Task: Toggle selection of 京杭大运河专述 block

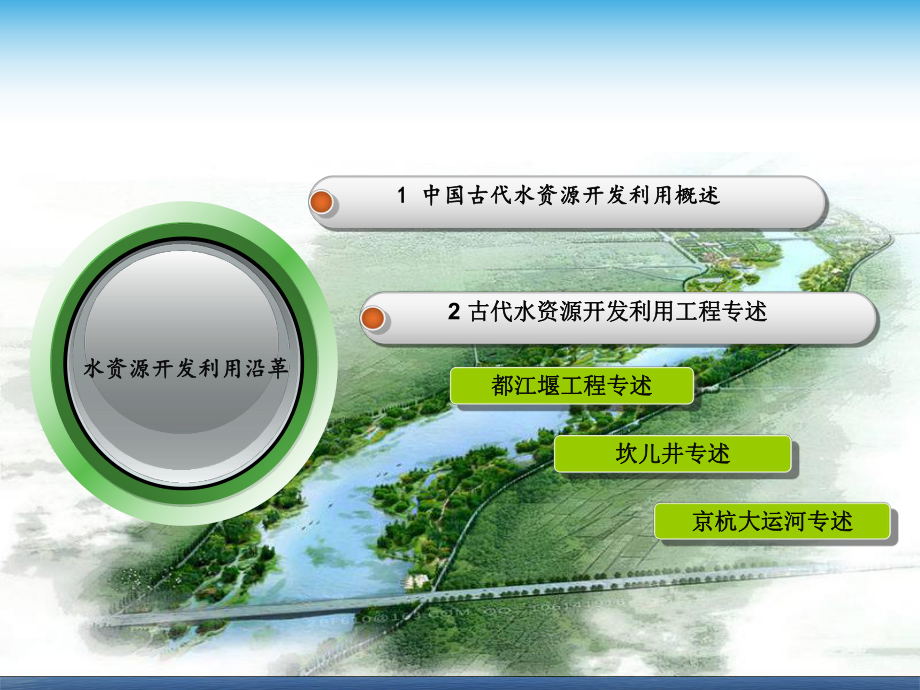Action: tap(772, 519)
